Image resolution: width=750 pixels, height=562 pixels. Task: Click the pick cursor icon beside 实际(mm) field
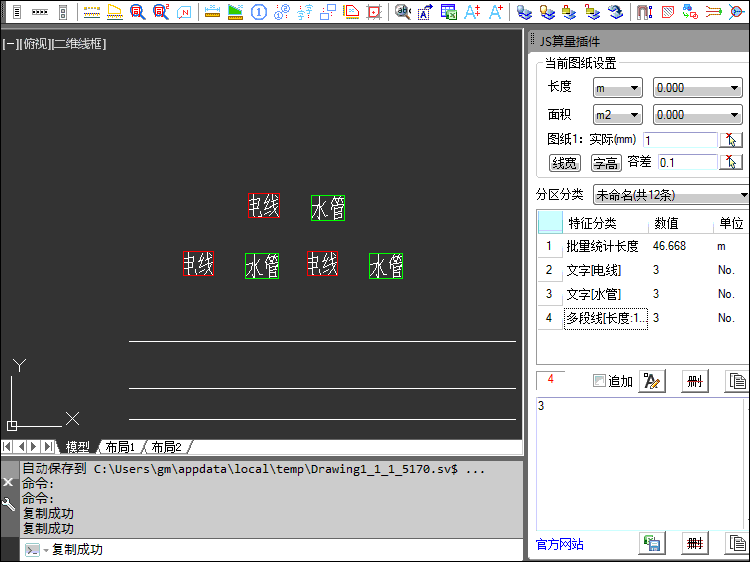pyautogui.click(x=732, y=140)
